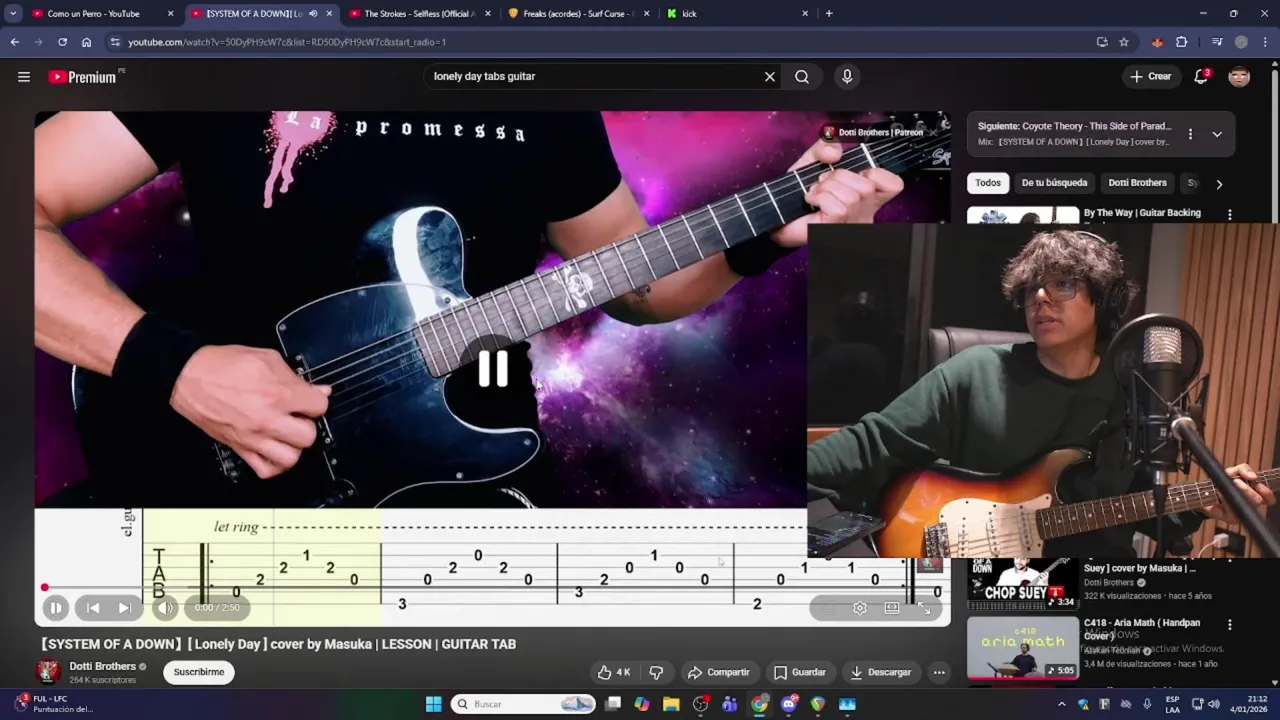The height and width of the screenshot is (720, 1280).
Task: Save the video with Guardar
Action: 799,672
